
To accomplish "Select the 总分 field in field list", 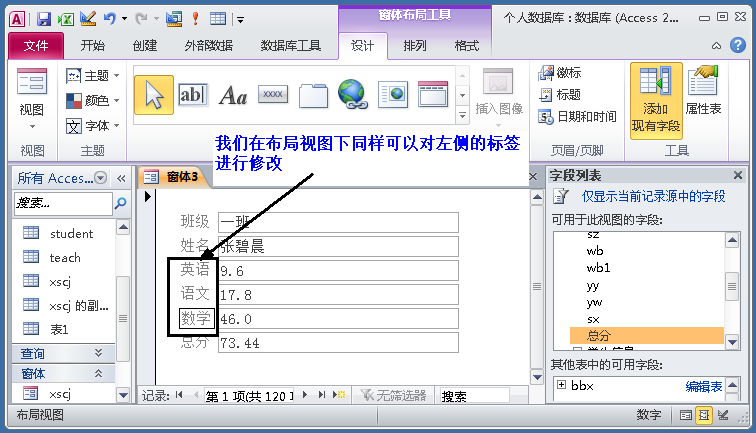I will (x=647, y=336).
